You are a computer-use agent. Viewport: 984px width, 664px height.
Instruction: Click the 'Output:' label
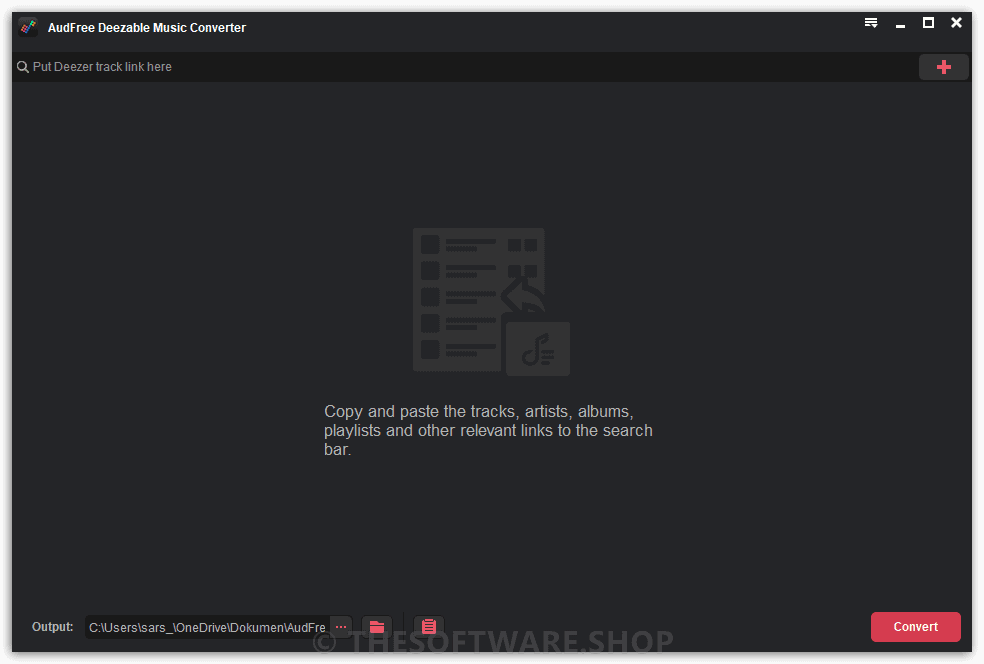pyautogui.click(x=53, y=627)
